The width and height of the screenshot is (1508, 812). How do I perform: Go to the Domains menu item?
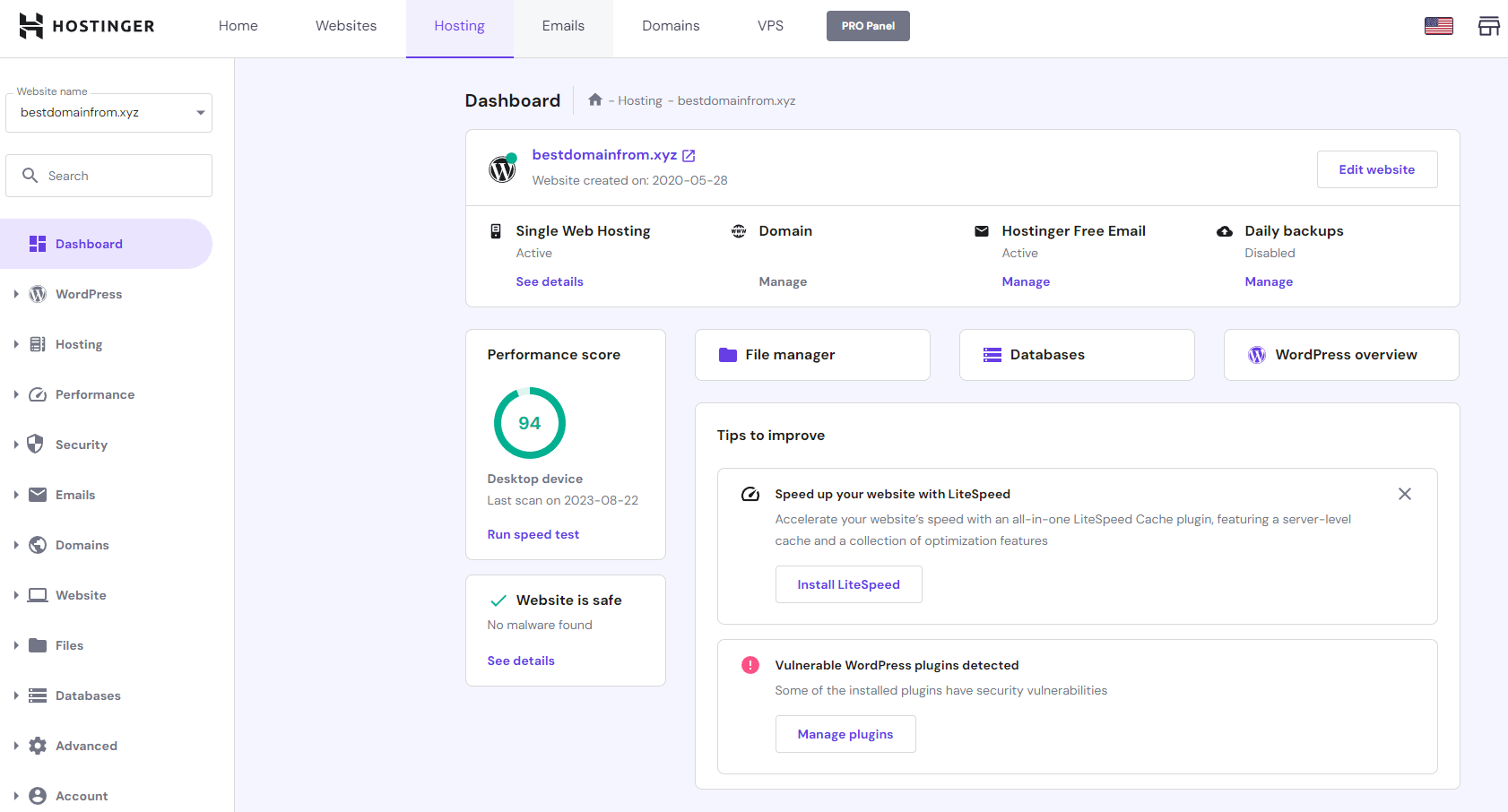pyautogui.click(x=670, y=25)
